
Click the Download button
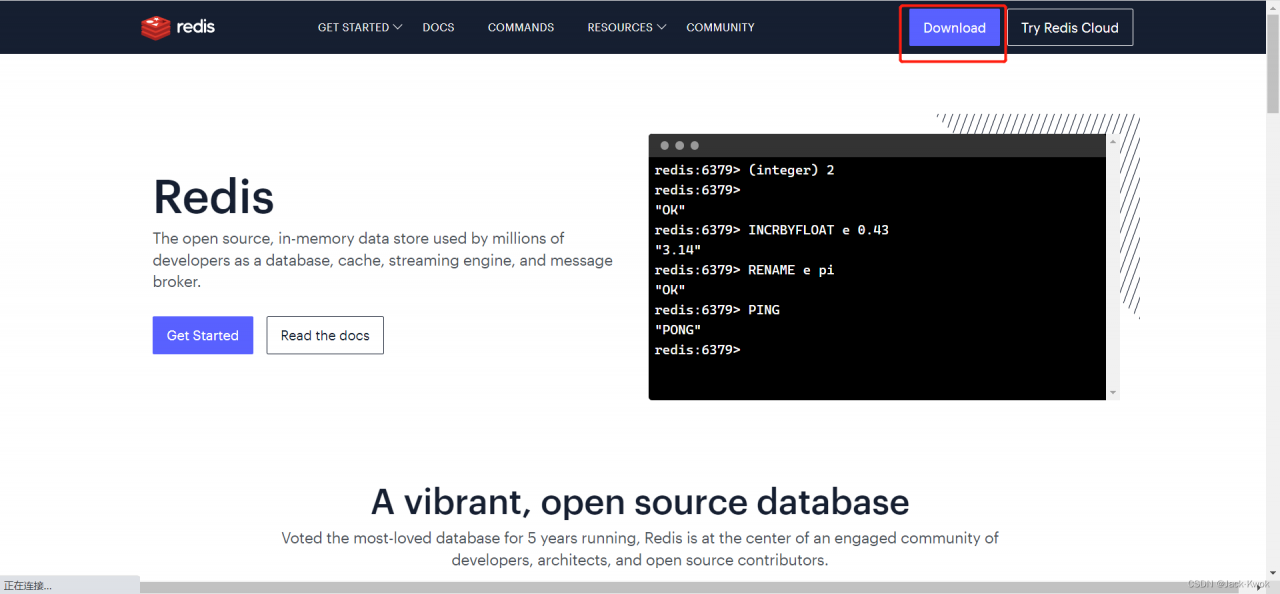pyautogui.click(x=954, y=28)
